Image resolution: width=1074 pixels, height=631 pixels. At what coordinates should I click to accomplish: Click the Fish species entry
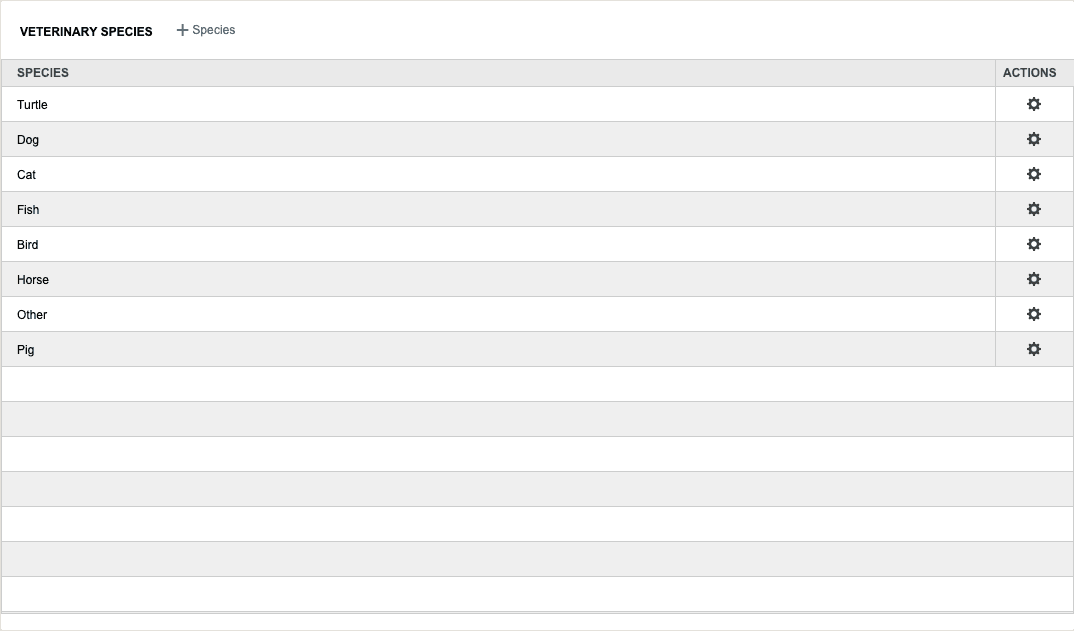[28, 210]
